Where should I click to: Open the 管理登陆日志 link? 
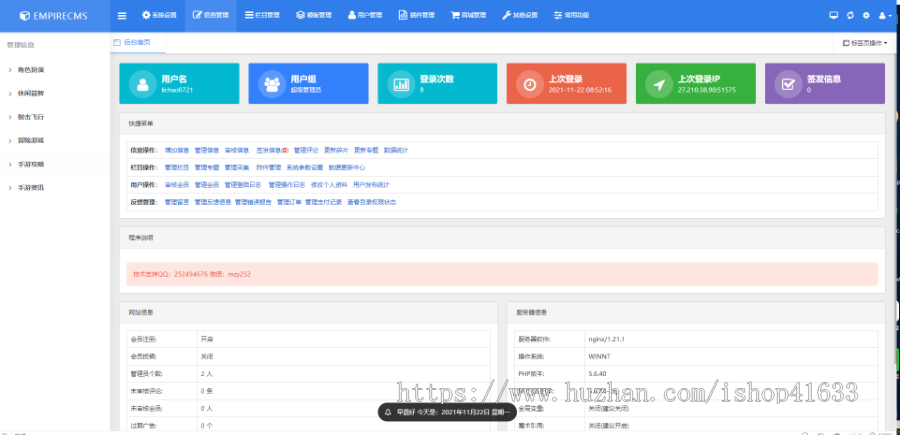pos(243,185)
